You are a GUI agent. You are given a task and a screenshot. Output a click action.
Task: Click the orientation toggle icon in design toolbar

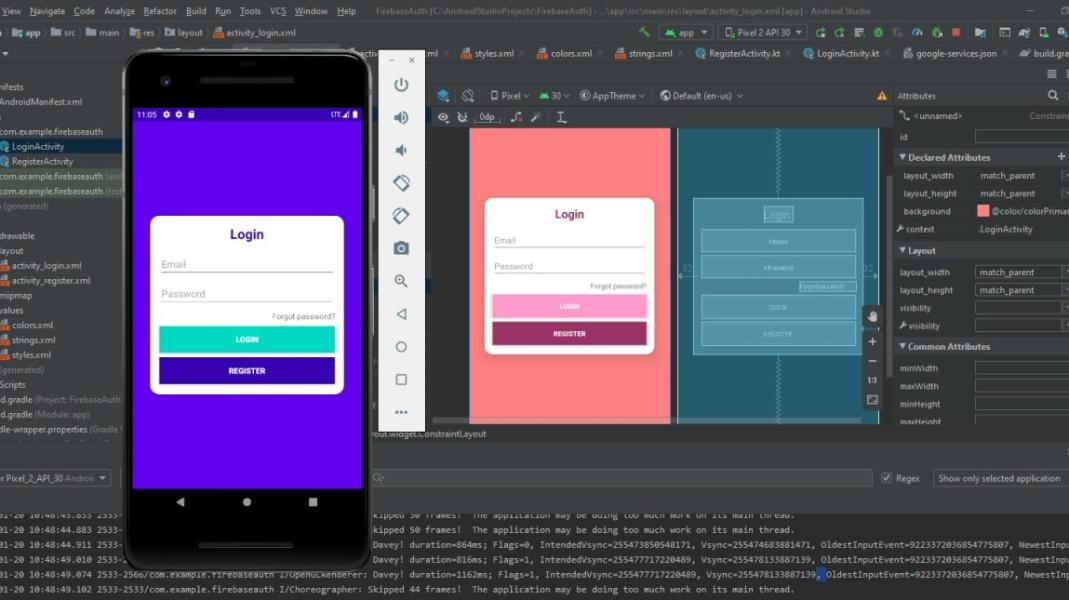click(467, 96)
